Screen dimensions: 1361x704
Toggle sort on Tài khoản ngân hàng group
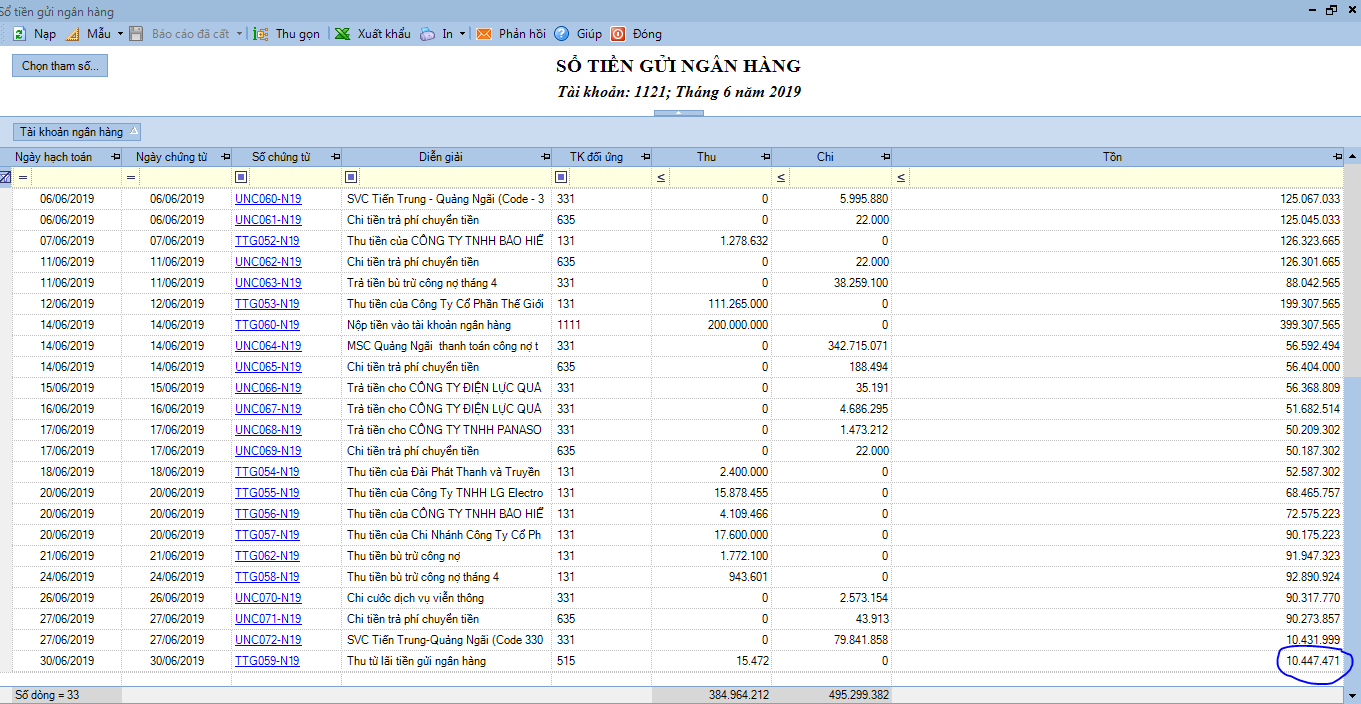point(77,132)
